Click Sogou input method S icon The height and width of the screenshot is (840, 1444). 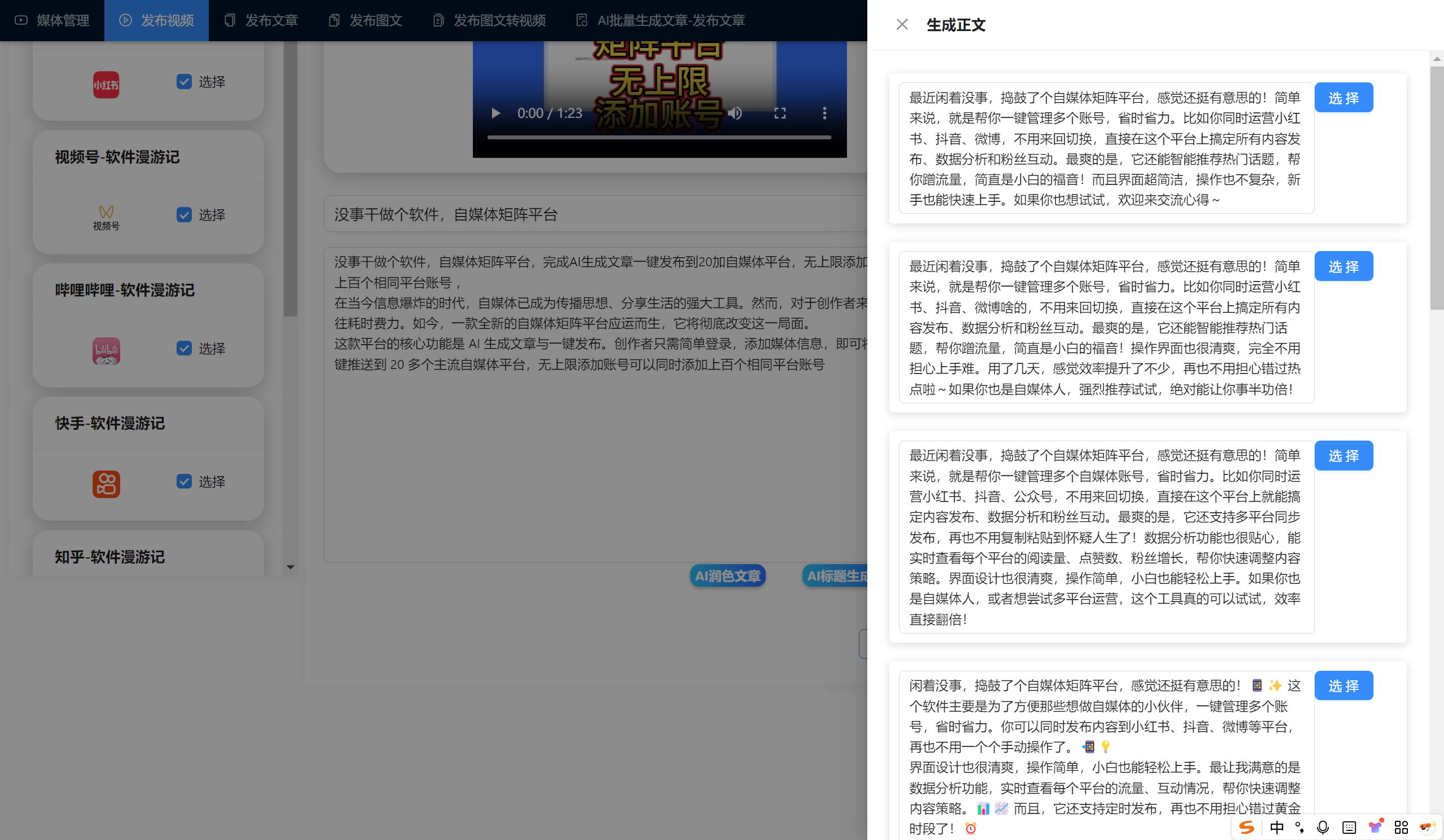coord(1247,827)
